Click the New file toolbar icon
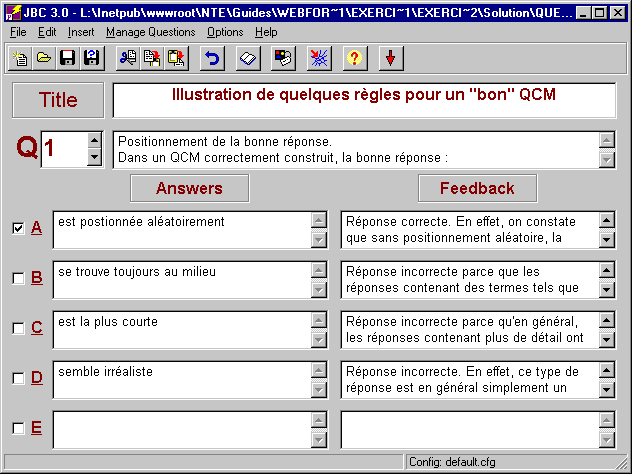 [x=21, y=58]
